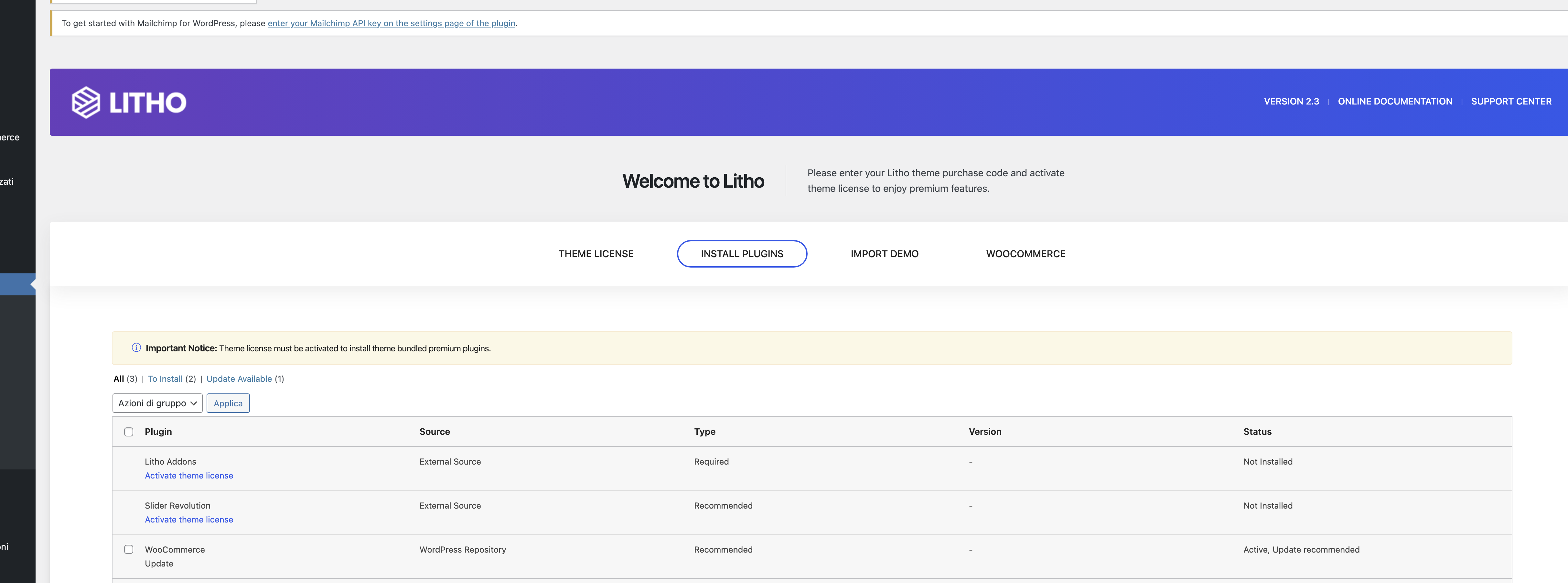
Task: Click Activate theme license under Litho Addons
Action: tap(189, 476)
